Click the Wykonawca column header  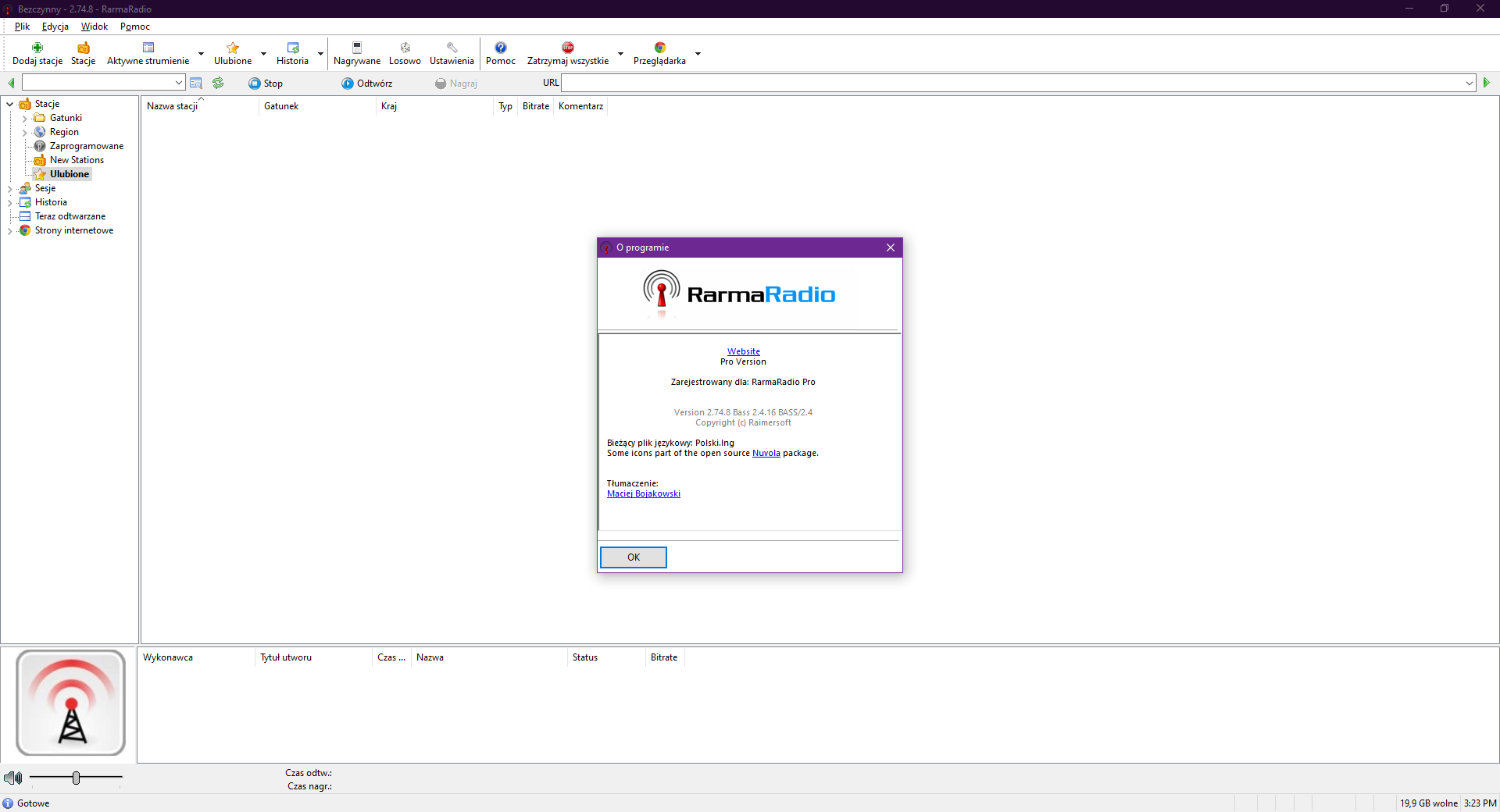195,657
